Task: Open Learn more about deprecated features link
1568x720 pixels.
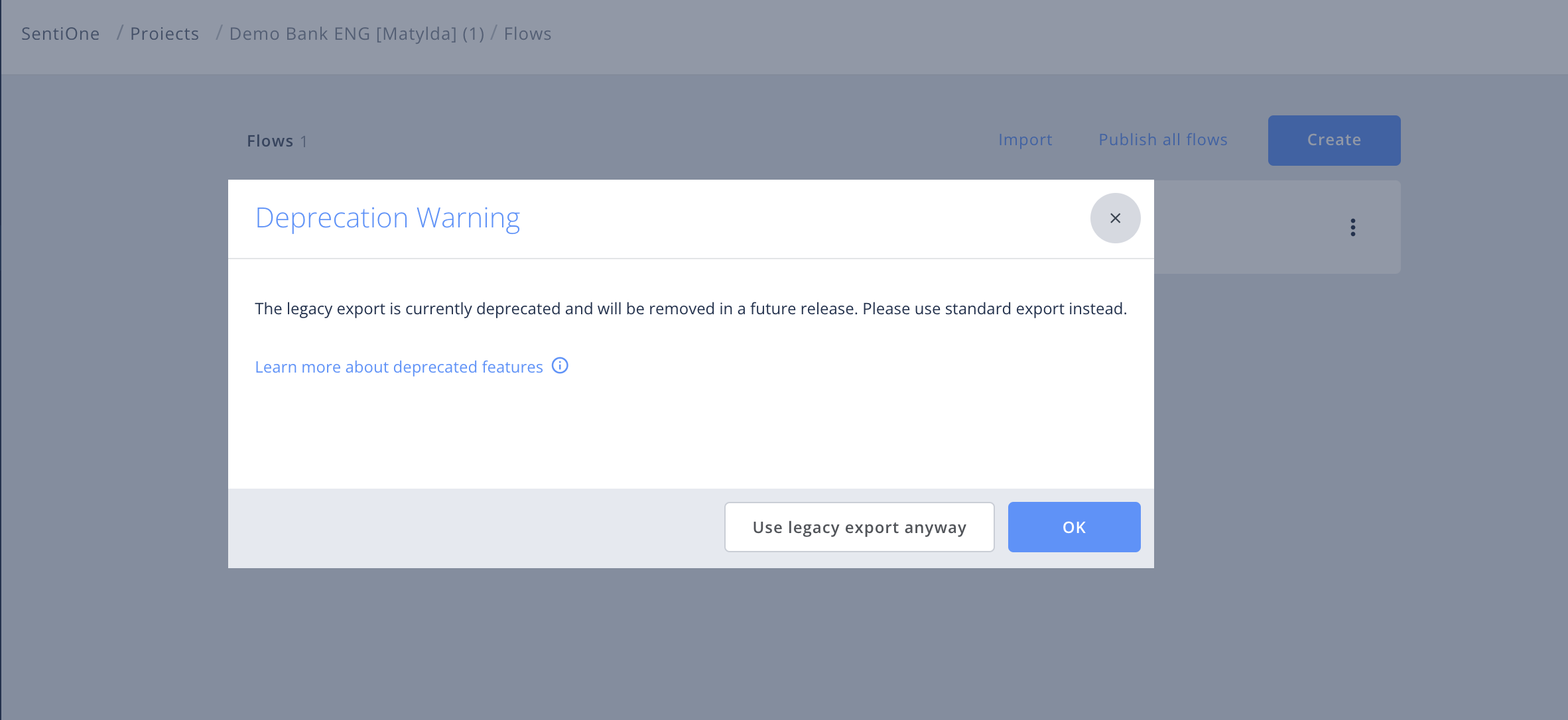Action: tap(399, 367)
